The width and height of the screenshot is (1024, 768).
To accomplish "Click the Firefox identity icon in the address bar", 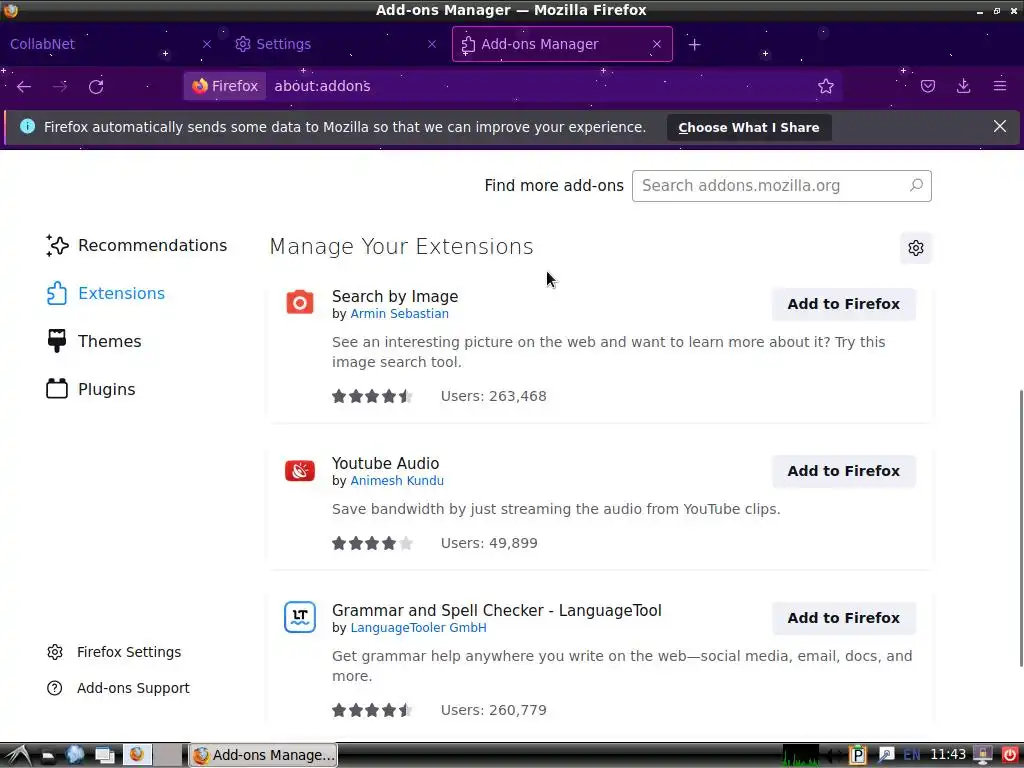I will tap(225, 86).
